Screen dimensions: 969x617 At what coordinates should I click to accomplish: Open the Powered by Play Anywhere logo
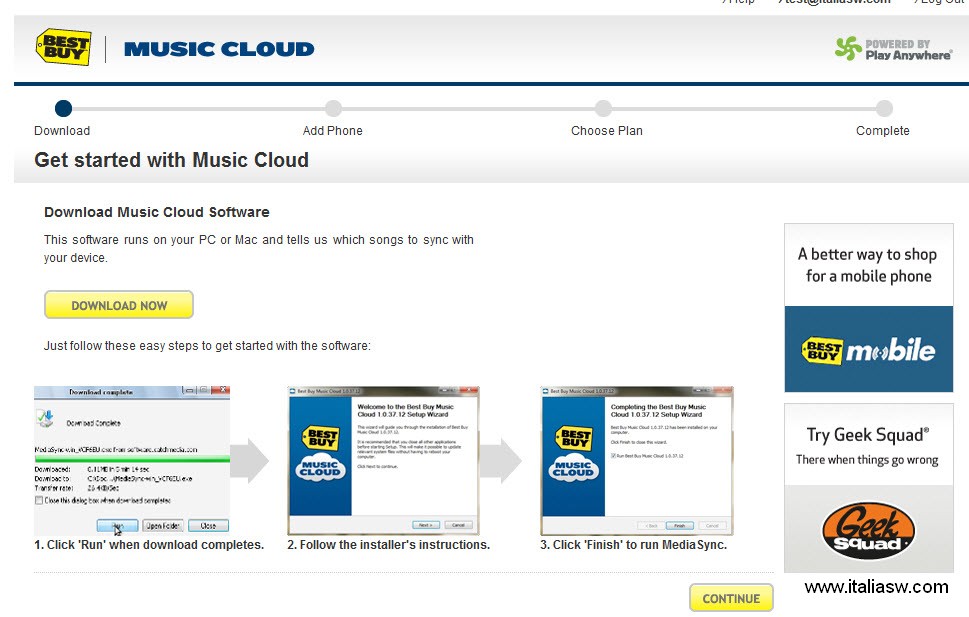coord(893,49)
